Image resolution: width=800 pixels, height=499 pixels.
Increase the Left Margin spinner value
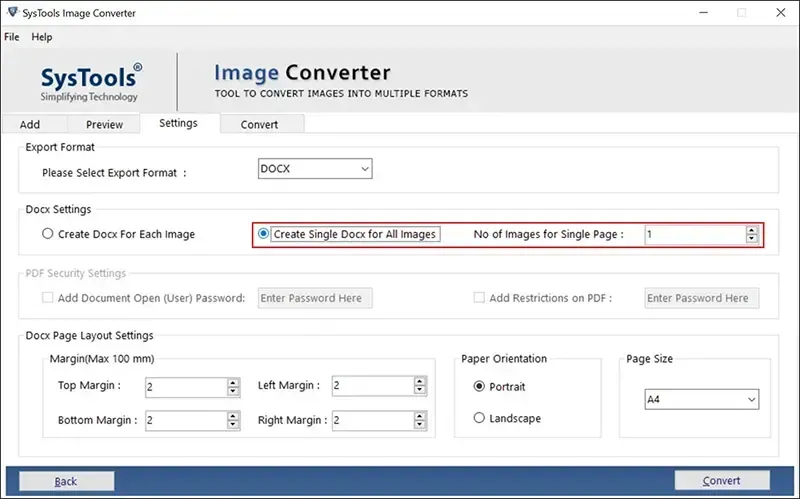click(x=420, y=381)
